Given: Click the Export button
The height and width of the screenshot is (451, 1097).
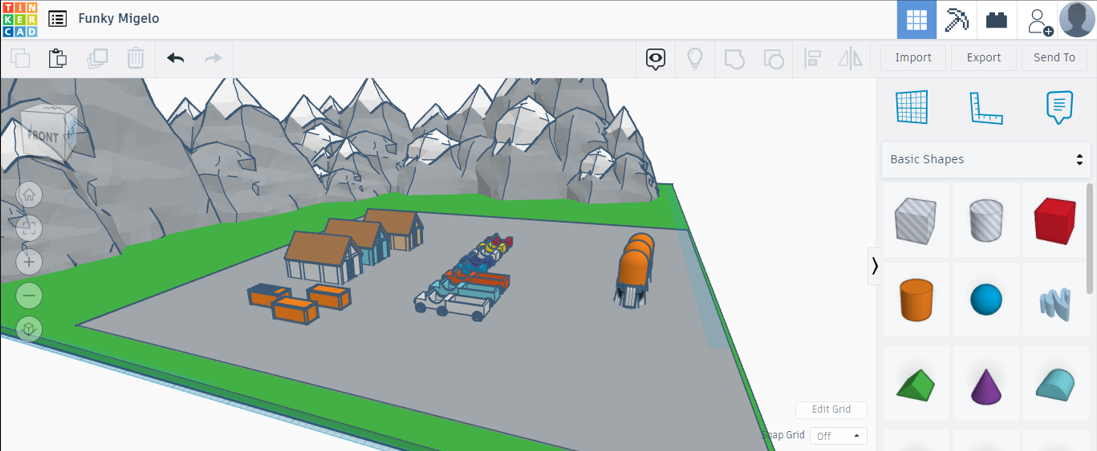Looking at the screenshot, I should coord(984,57).
